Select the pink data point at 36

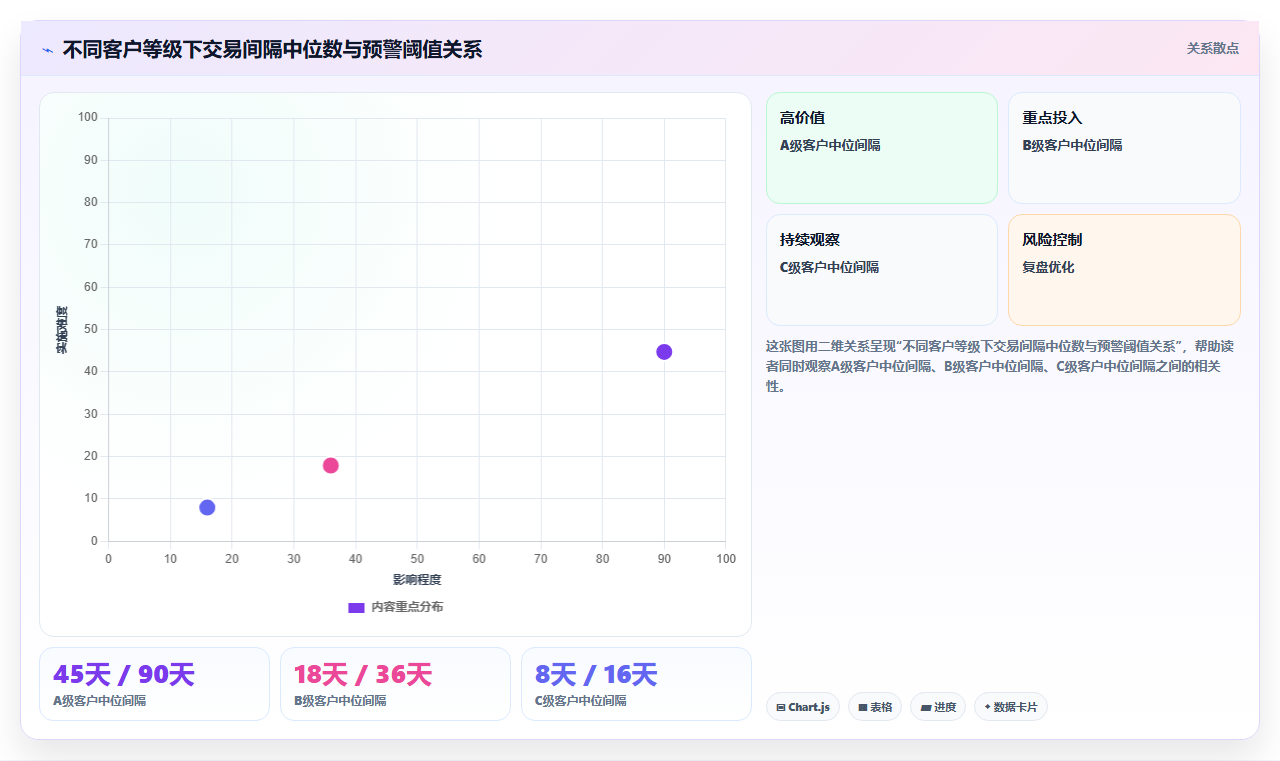coord(331,465)
